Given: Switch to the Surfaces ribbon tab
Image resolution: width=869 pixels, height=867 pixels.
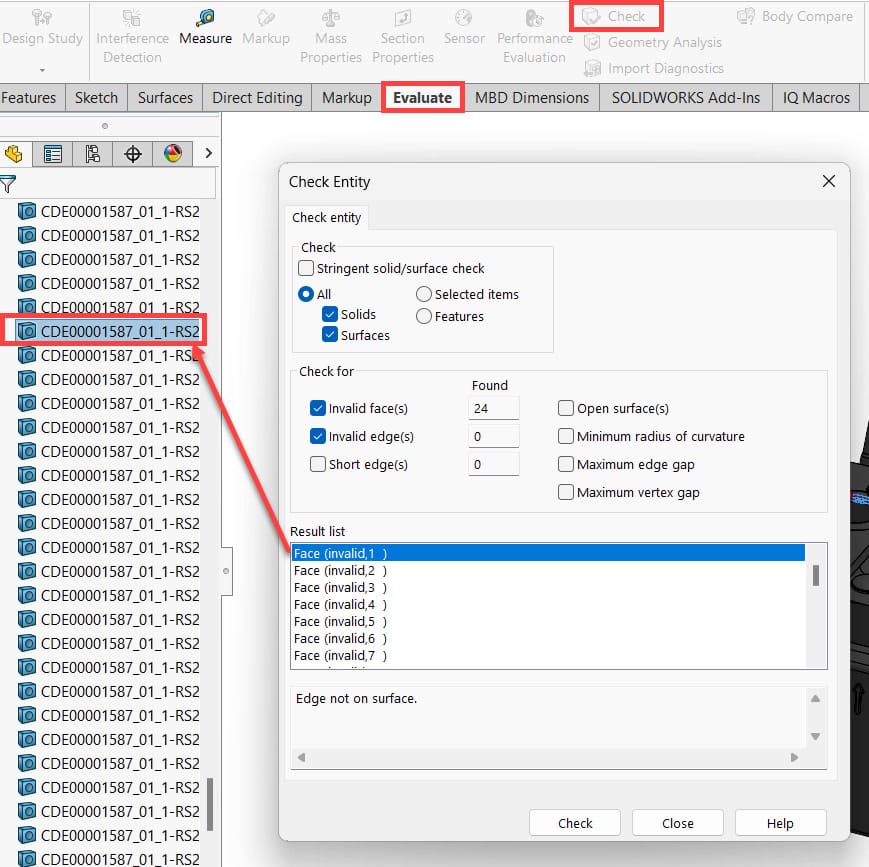Looking at the screenshot, I should [x=165, y=97].
